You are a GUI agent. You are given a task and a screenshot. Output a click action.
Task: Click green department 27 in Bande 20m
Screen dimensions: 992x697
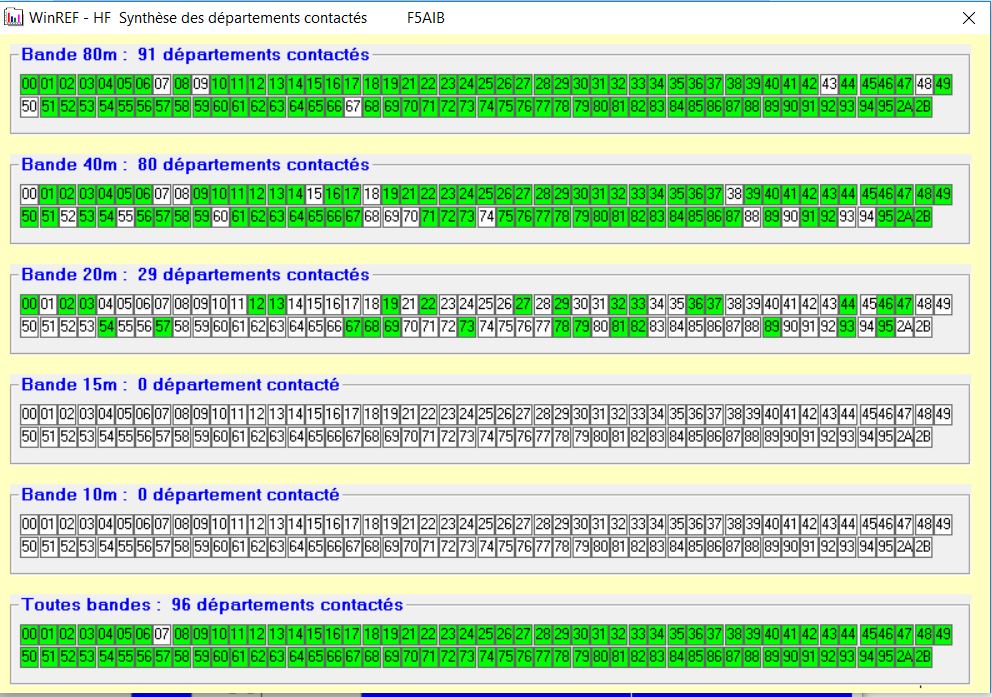(x=523, y=304)
